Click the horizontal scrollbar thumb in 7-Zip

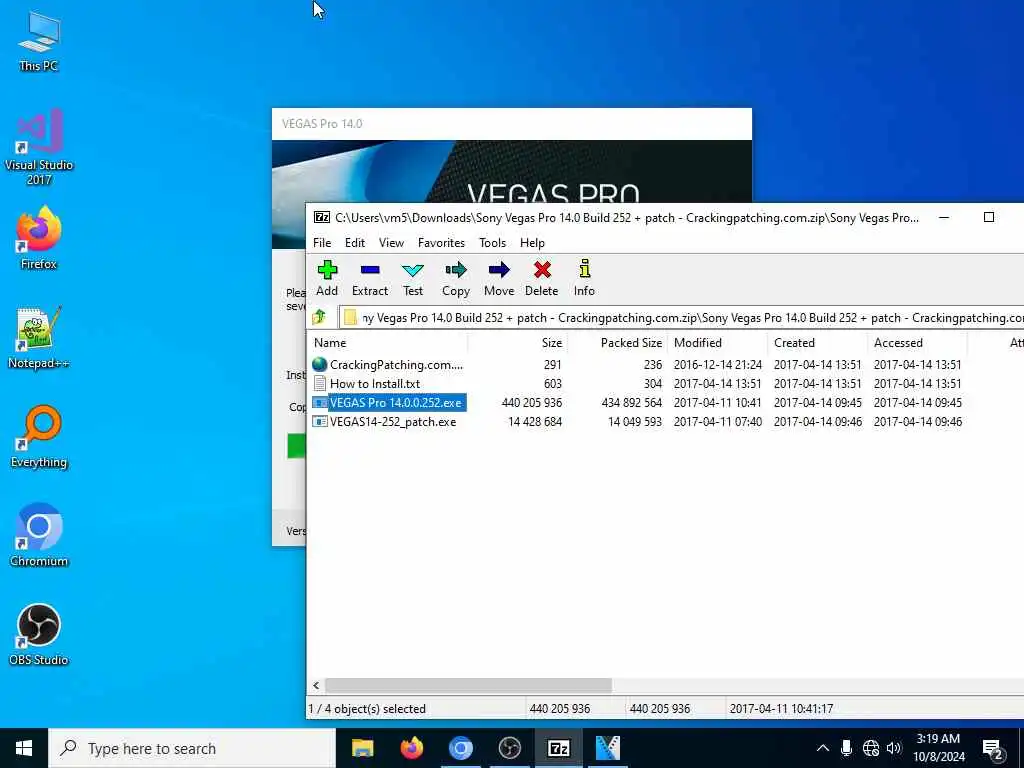[x=468, y=685]
